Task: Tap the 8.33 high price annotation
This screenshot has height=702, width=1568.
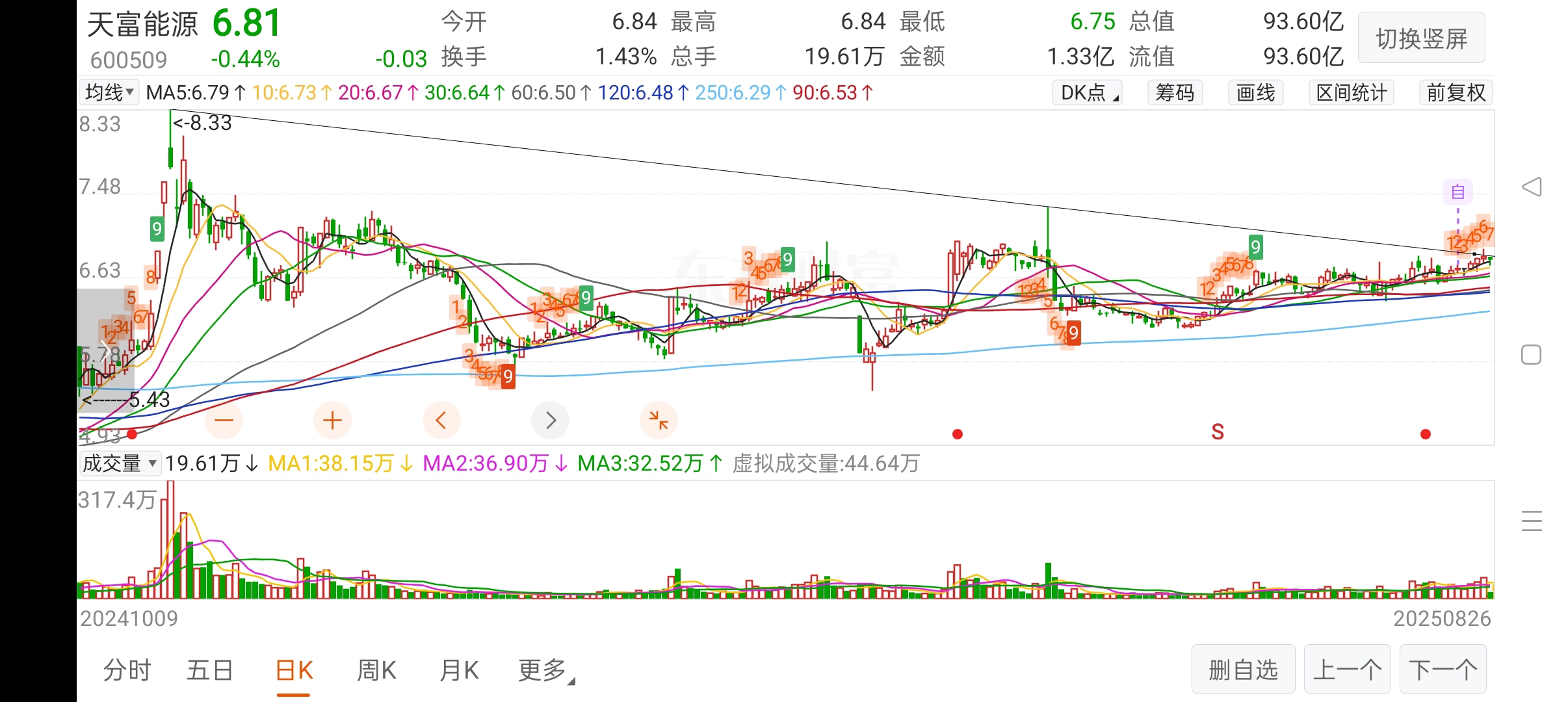Action: 202,123
